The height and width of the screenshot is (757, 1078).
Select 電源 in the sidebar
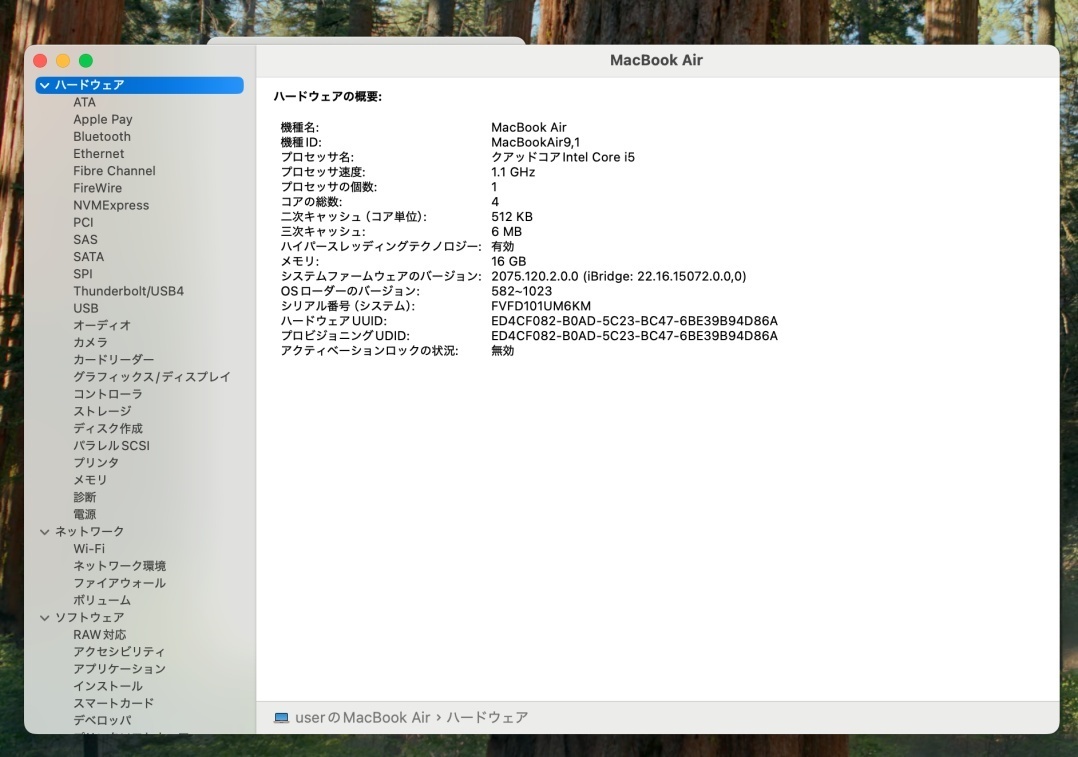pyautogui.click(x=85, y=514)
